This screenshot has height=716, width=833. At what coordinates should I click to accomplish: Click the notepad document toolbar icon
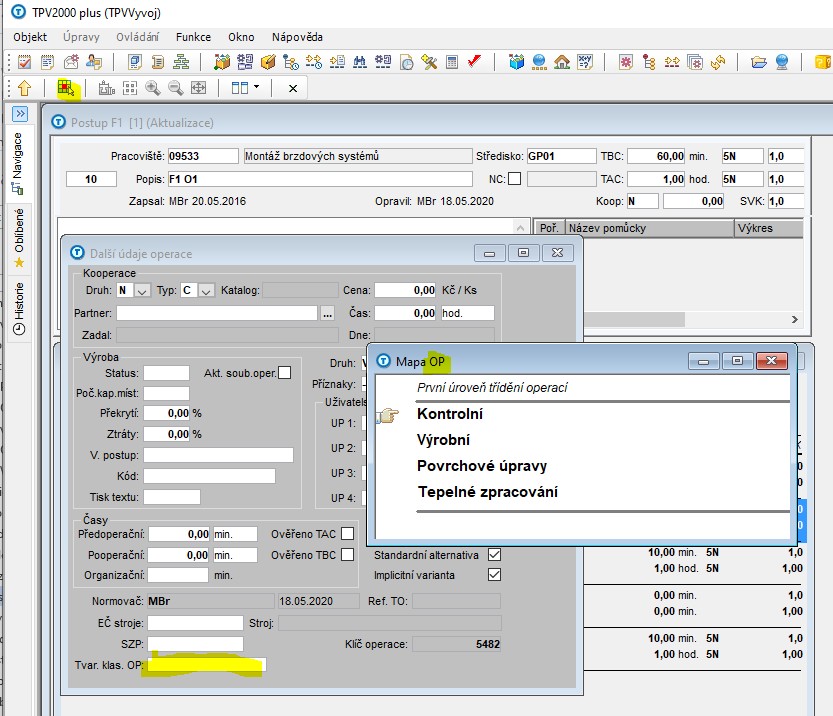pyautogui.click(x=47, y=62)
